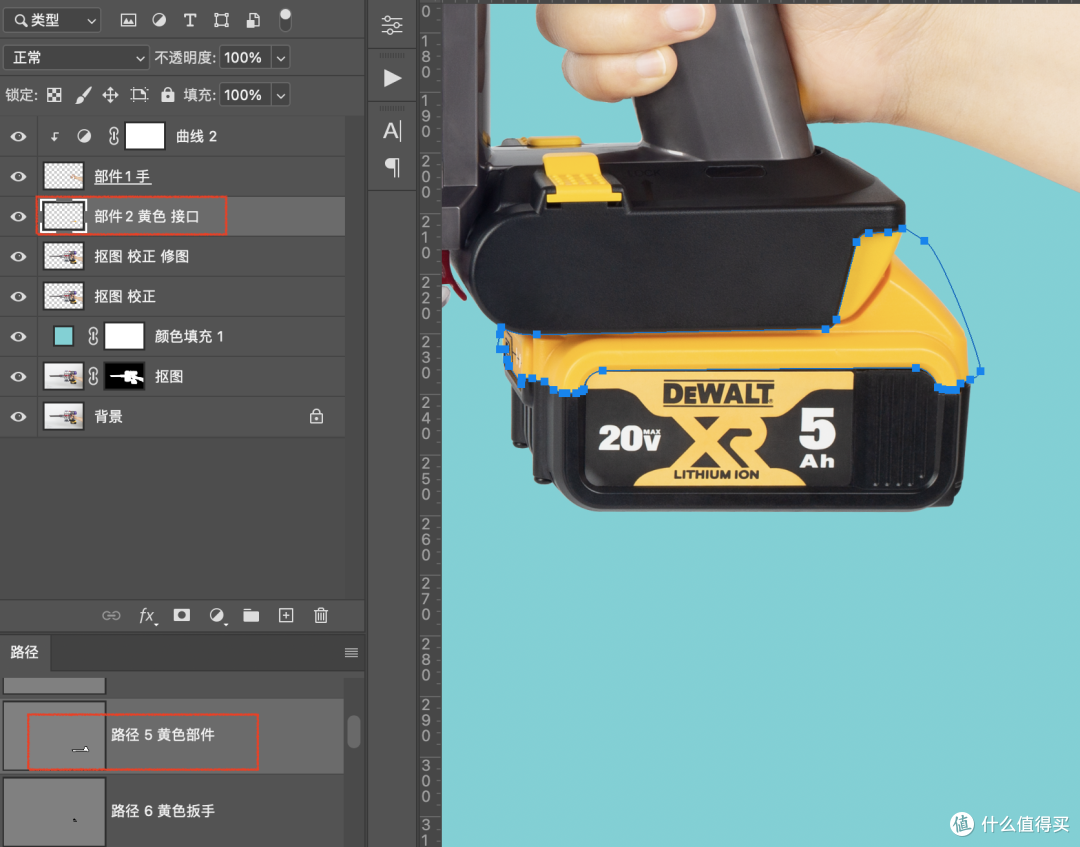The image size is (1080, 847).
Task: Select the 部件1 手 layer thumbnail
Action: [63, 176]
